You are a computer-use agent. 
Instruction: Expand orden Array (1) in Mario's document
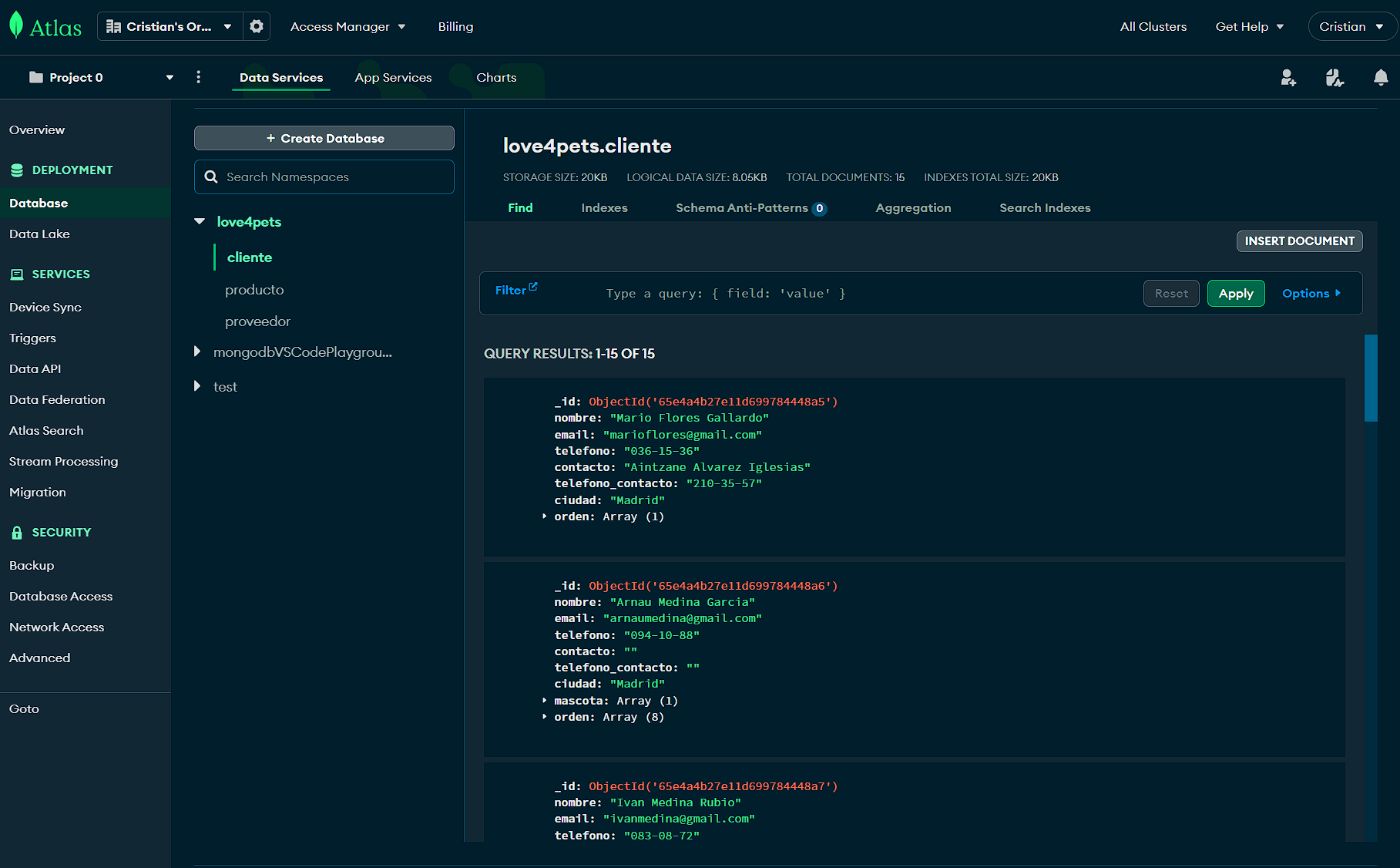544,516
